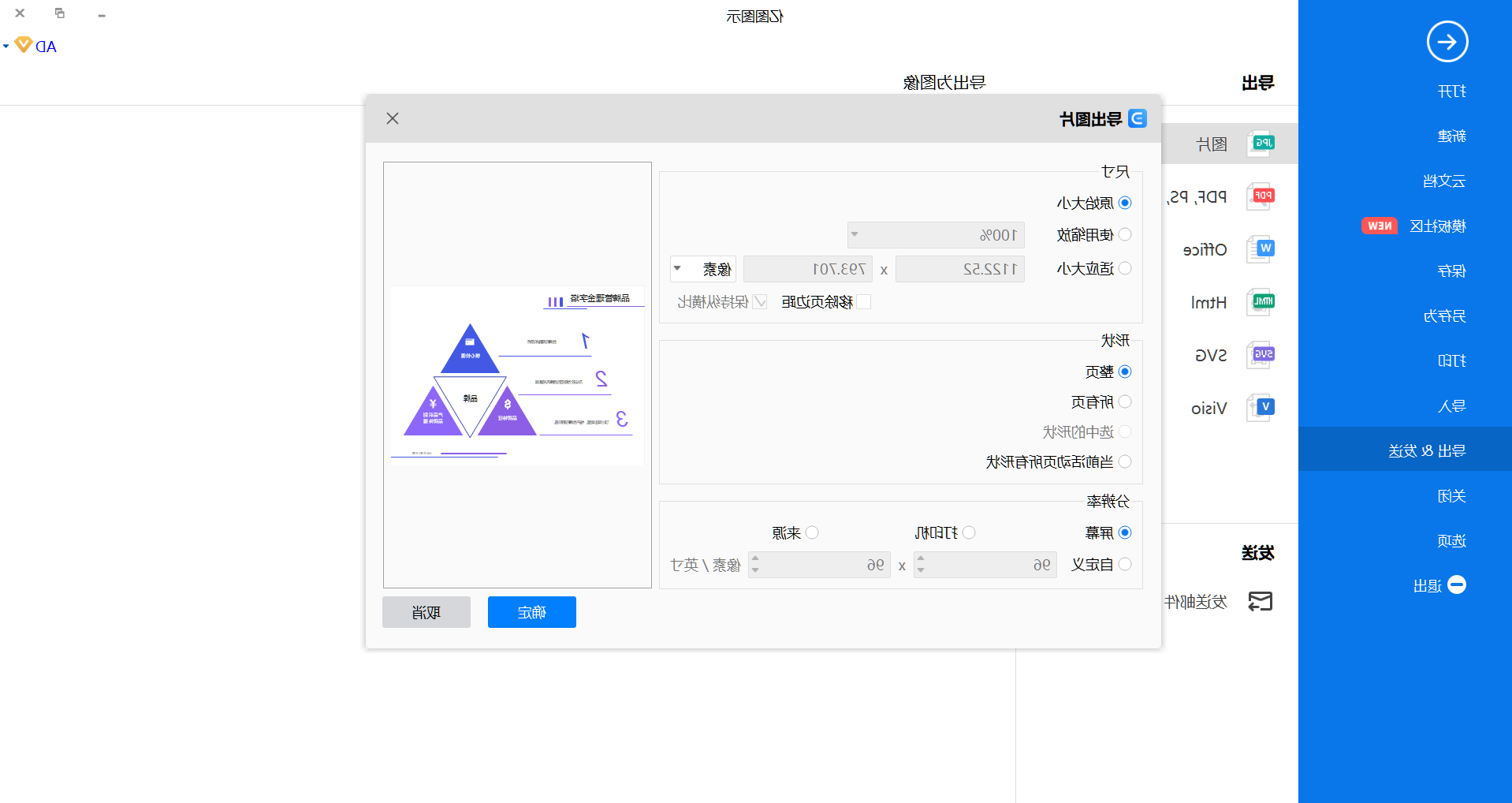Click the NEW badge beside 模板社区
This screenshot has width=1512, height=803.
(x=1380, y=226)
